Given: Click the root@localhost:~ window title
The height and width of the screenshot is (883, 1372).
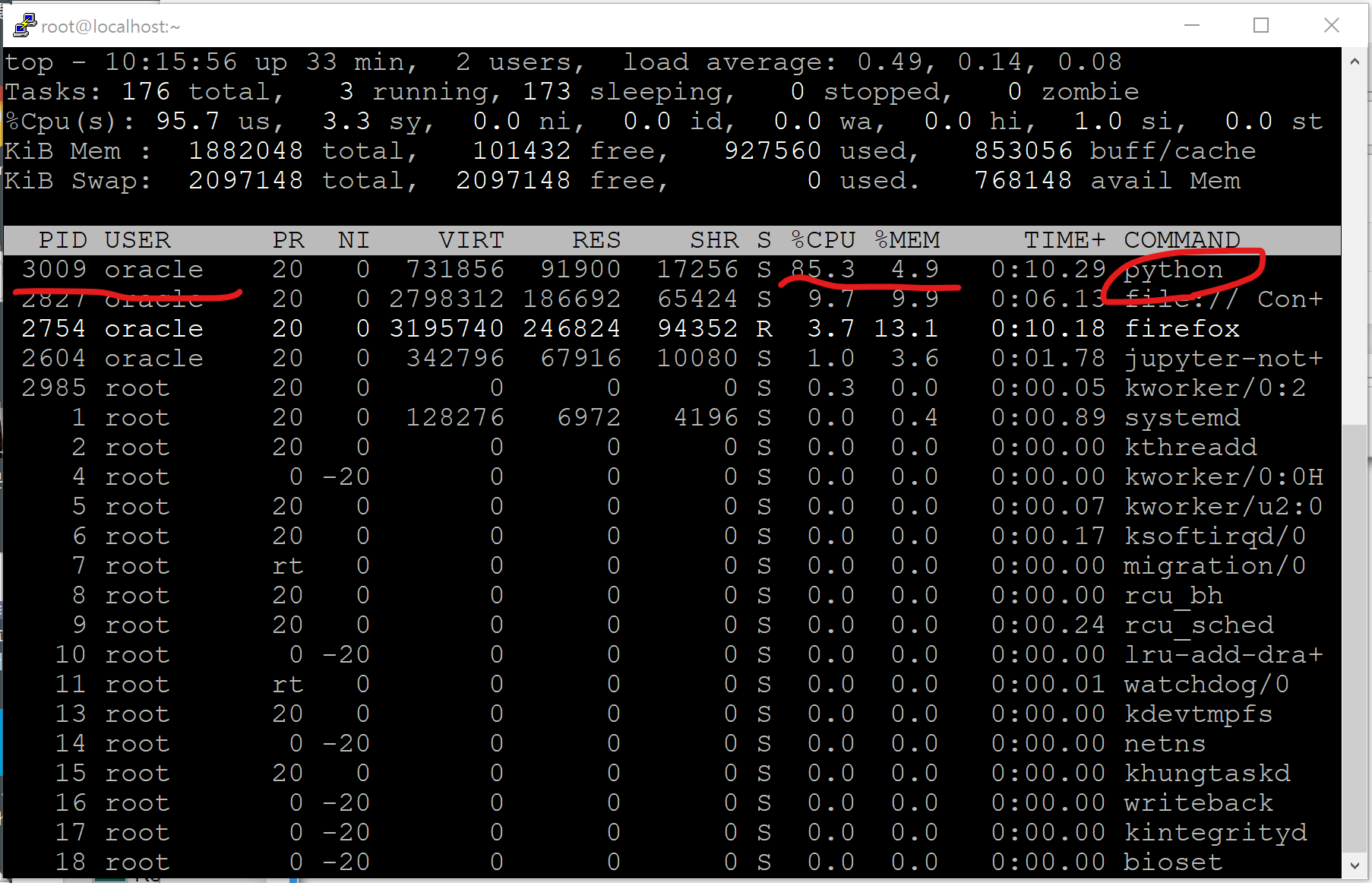Looking at the screenshot, I should pos(111,27).
